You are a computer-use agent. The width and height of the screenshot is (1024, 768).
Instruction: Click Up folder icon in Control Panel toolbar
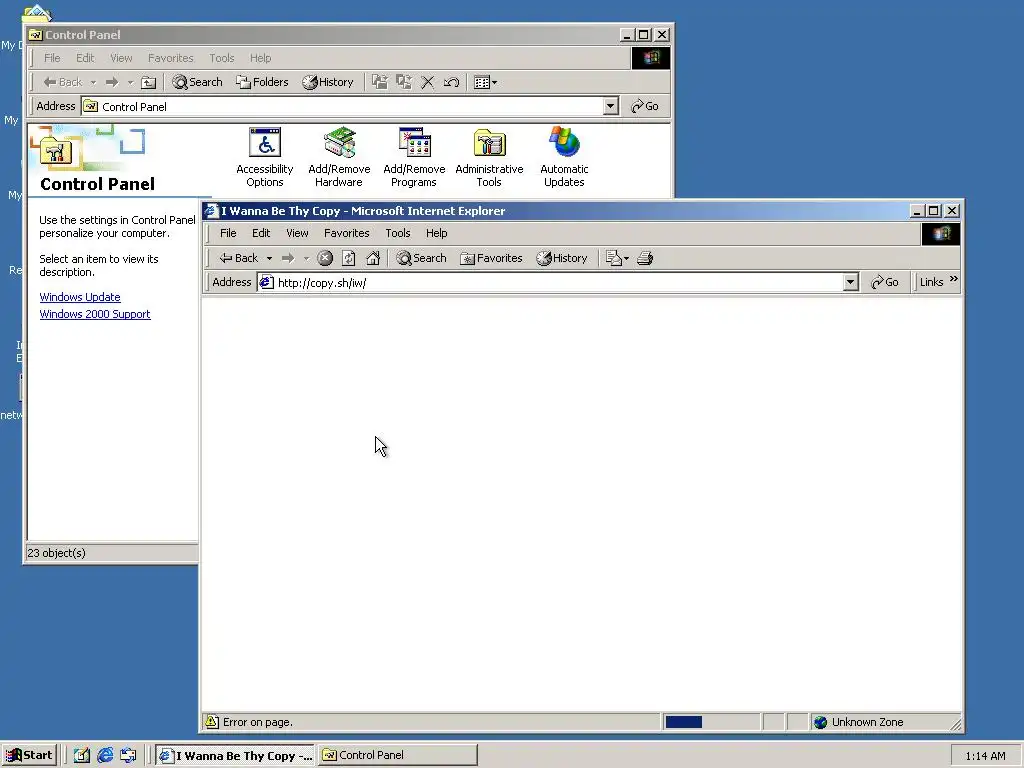[149, 82]
